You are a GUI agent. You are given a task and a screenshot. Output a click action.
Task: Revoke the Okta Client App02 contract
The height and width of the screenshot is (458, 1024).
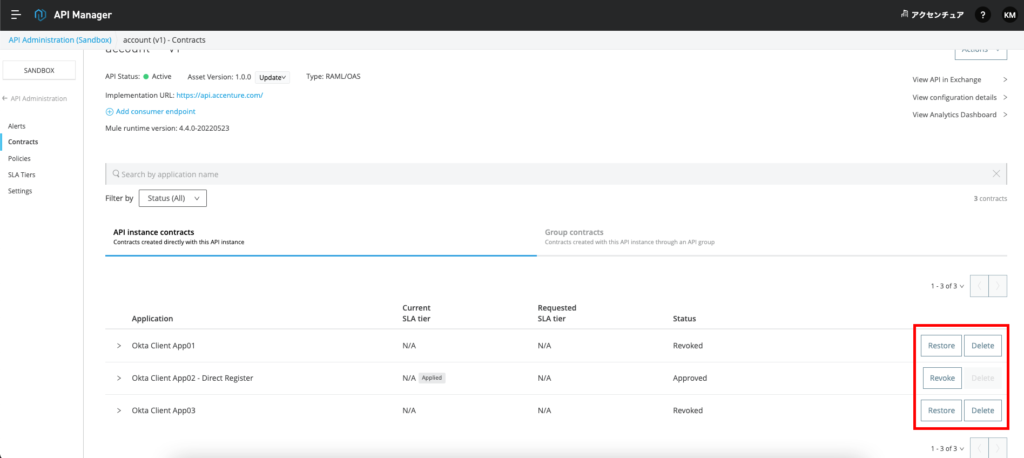pyautogui.click(x=942, y=378)
